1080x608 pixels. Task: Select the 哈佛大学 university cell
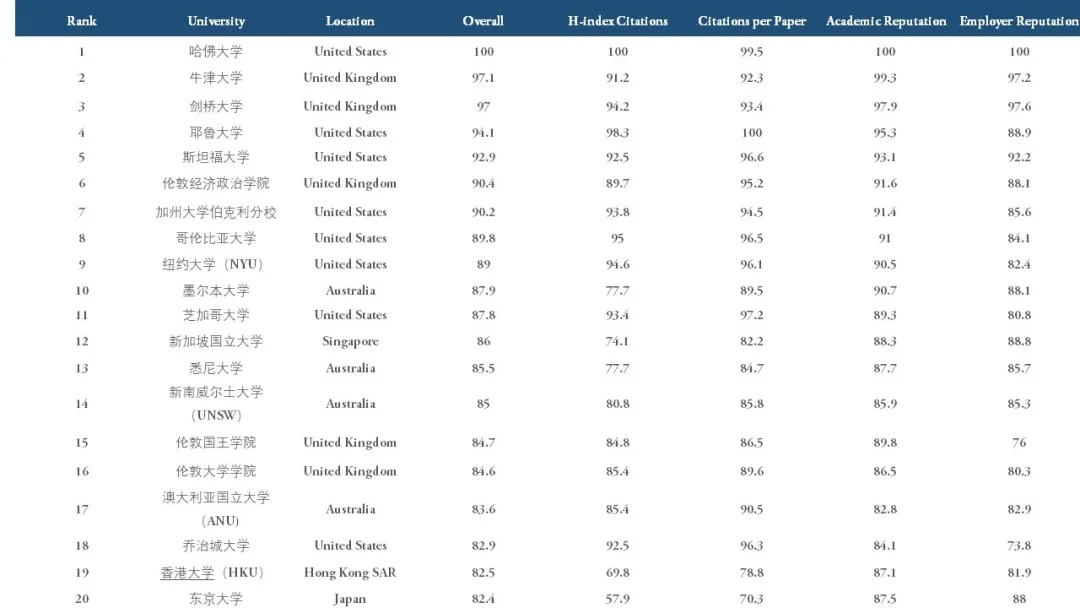[x=216, y=51]
